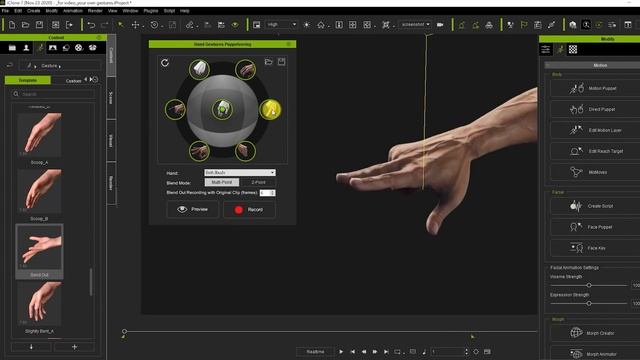The width and height of the screenshot is (640, 360).
Task: Click the sliders tab icon in Modify panel
Action: [x=546, y=50]
